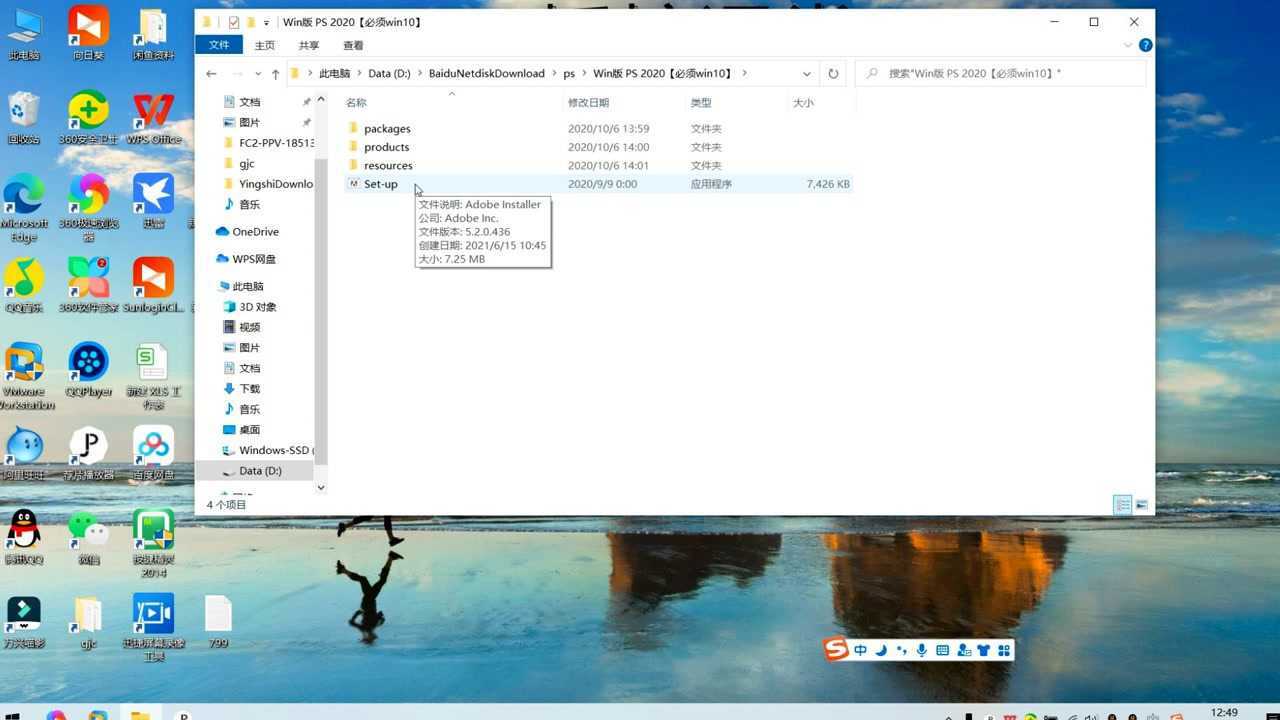The width and height of the screenshot is (1280, 720).
Task: Select Data (D:) drive in navigation pane
Action: pyautogui.click(x=260, y=470)
